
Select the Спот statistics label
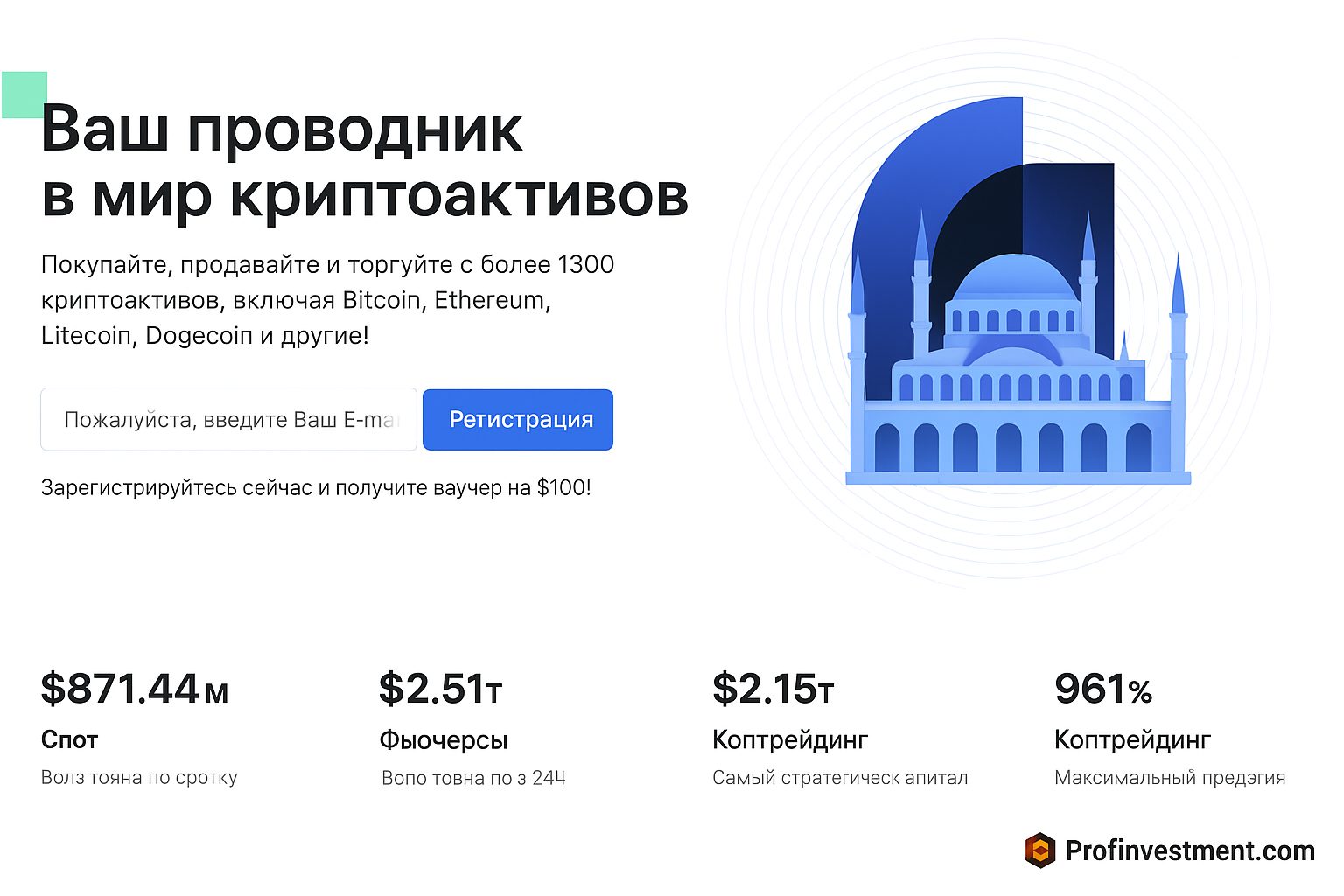tap(68, 739)
